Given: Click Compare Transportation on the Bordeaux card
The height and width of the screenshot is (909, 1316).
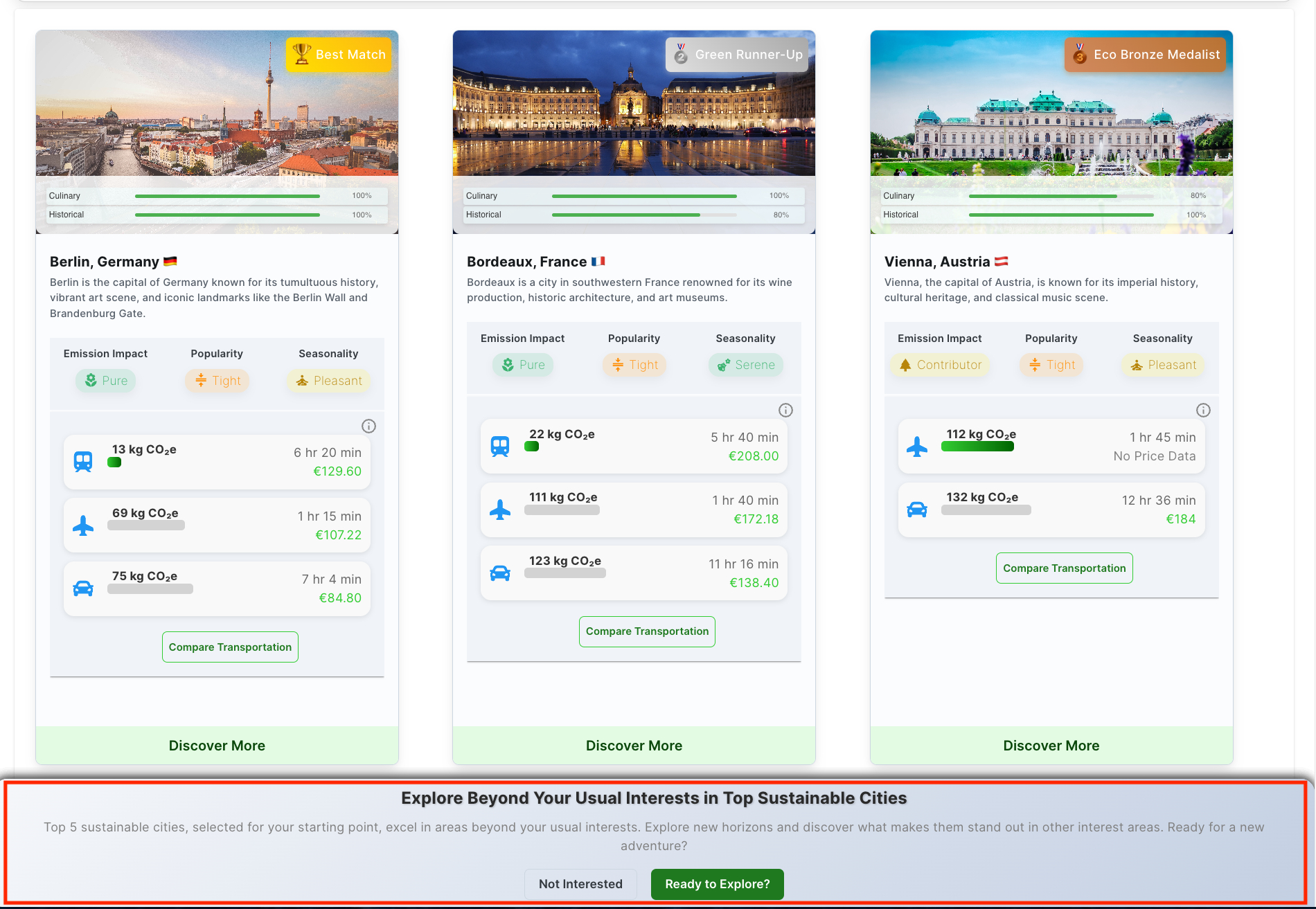Looking at the screenshot, I should (x=648, y=631).
